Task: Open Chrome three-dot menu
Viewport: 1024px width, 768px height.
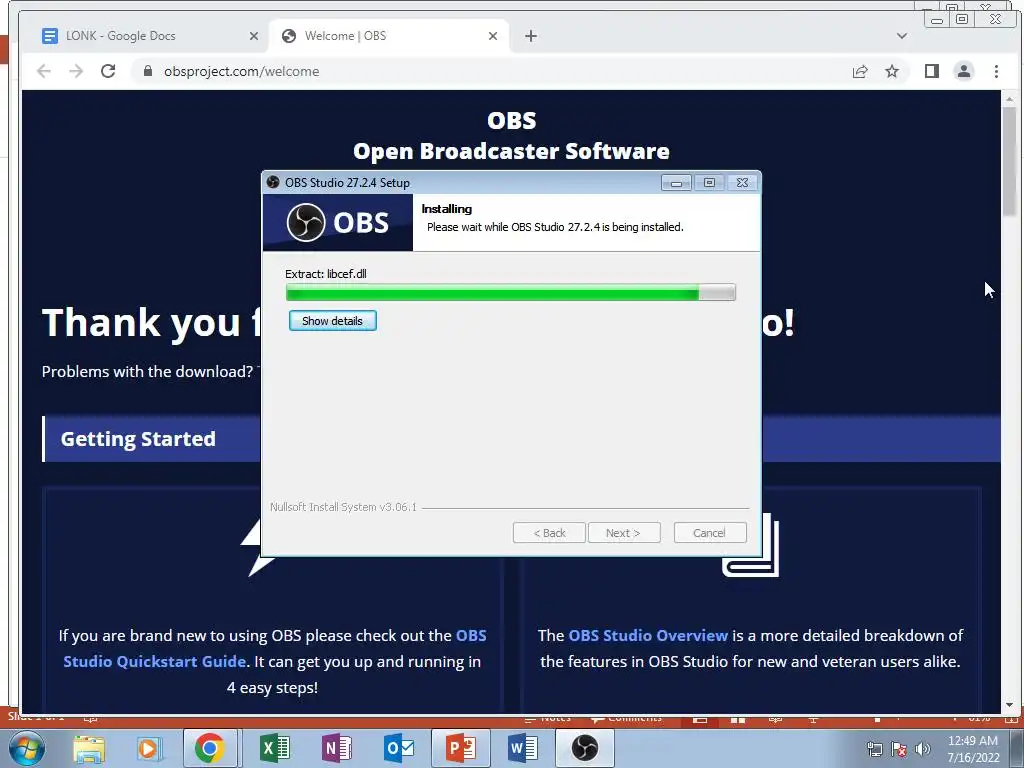Action: [997, 71]
